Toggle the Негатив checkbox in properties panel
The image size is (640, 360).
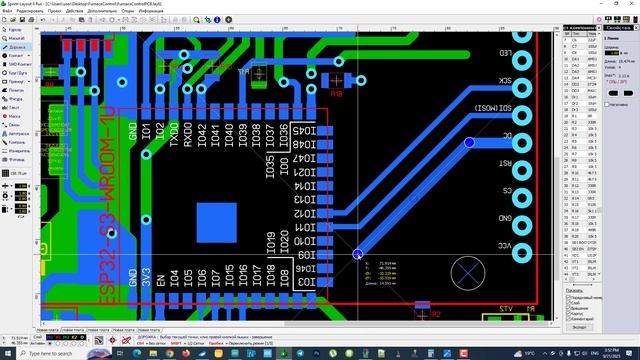[607, 104]
